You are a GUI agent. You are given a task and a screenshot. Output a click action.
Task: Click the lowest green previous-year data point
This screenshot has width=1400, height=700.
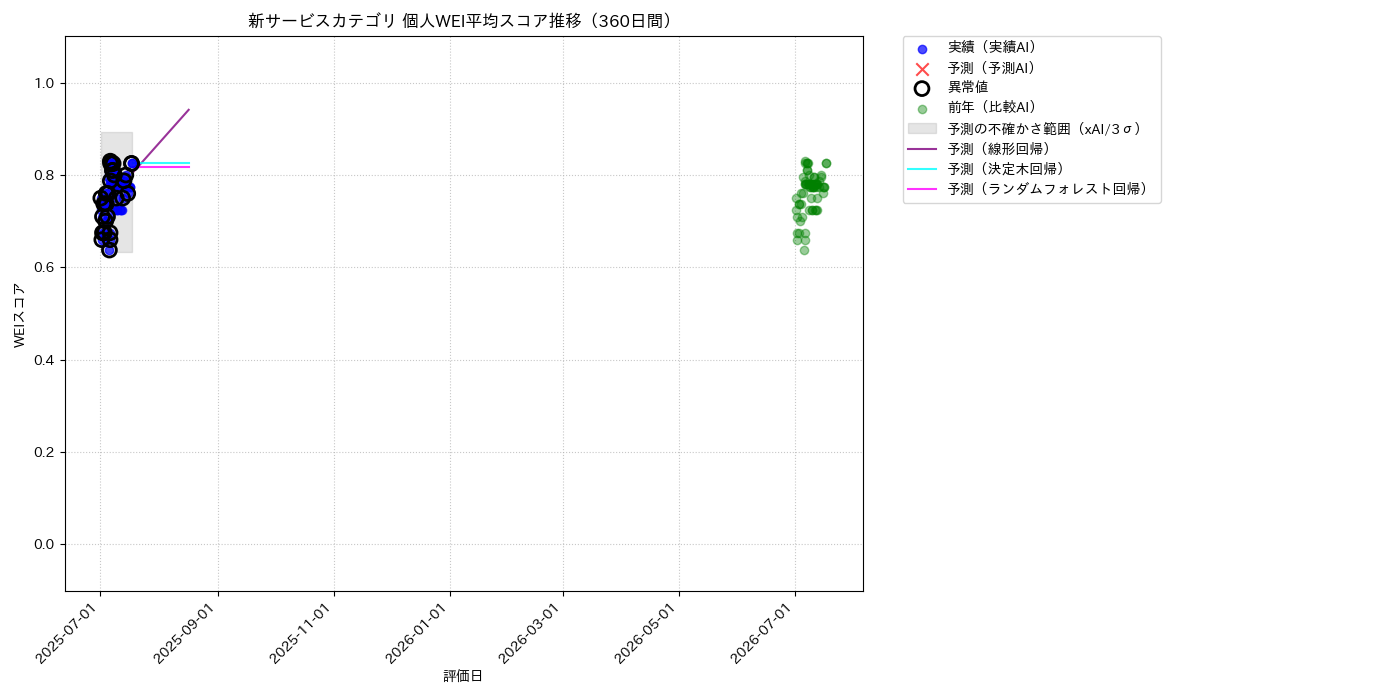(804, 250)
